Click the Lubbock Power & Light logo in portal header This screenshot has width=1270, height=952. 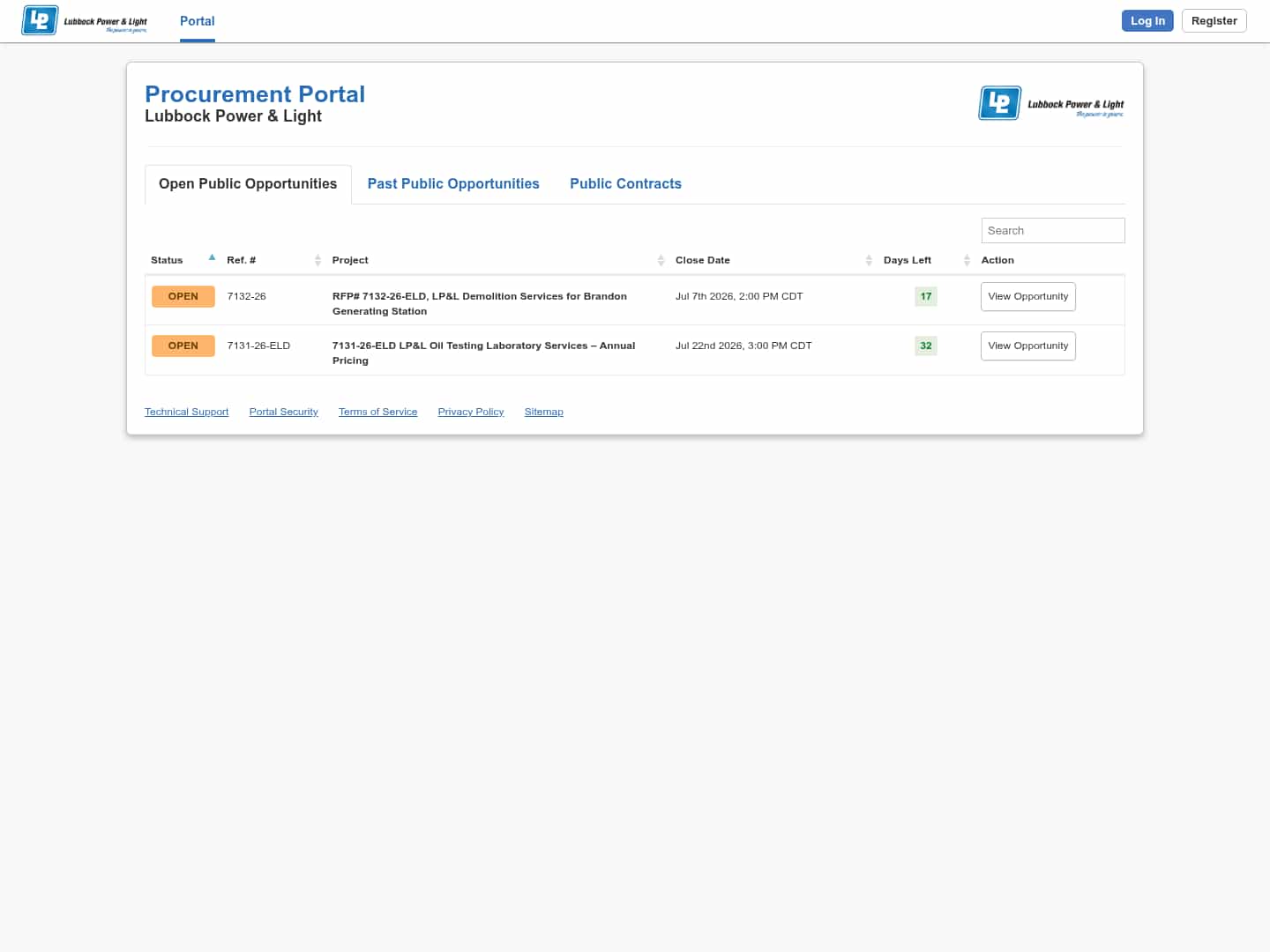tap(1051, 103)
